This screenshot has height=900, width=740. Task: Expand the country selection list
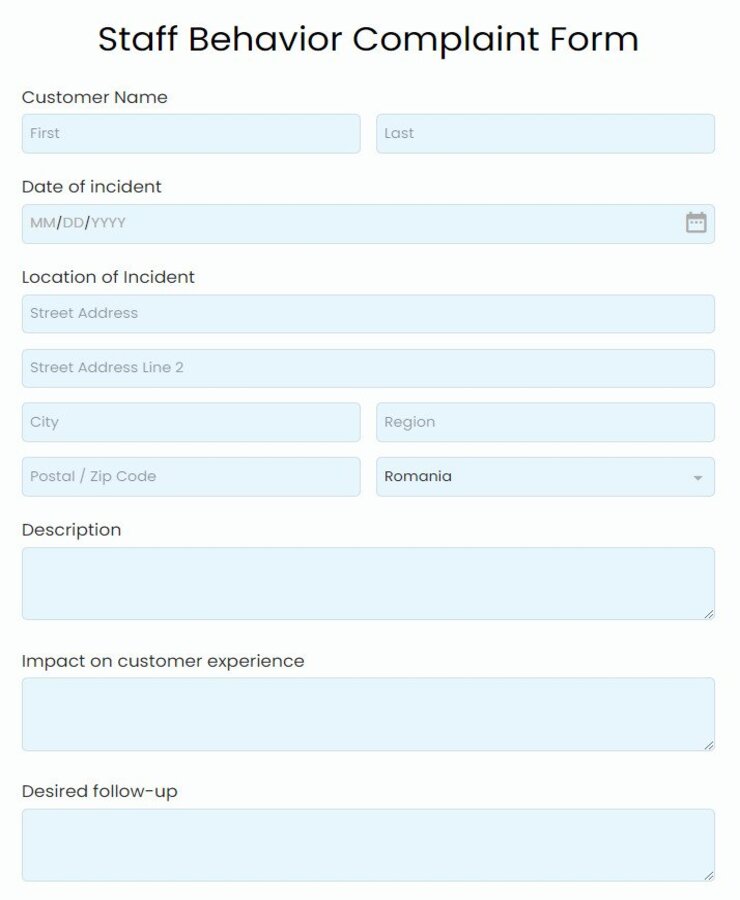pyautogui.click(x=545, y=477)
